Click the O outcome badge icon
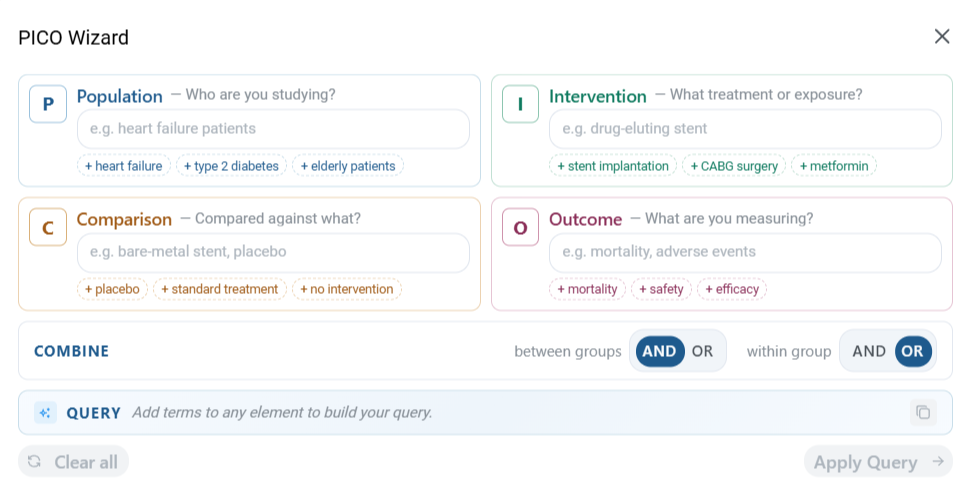965x481 pixels. (x=520, y=228)
